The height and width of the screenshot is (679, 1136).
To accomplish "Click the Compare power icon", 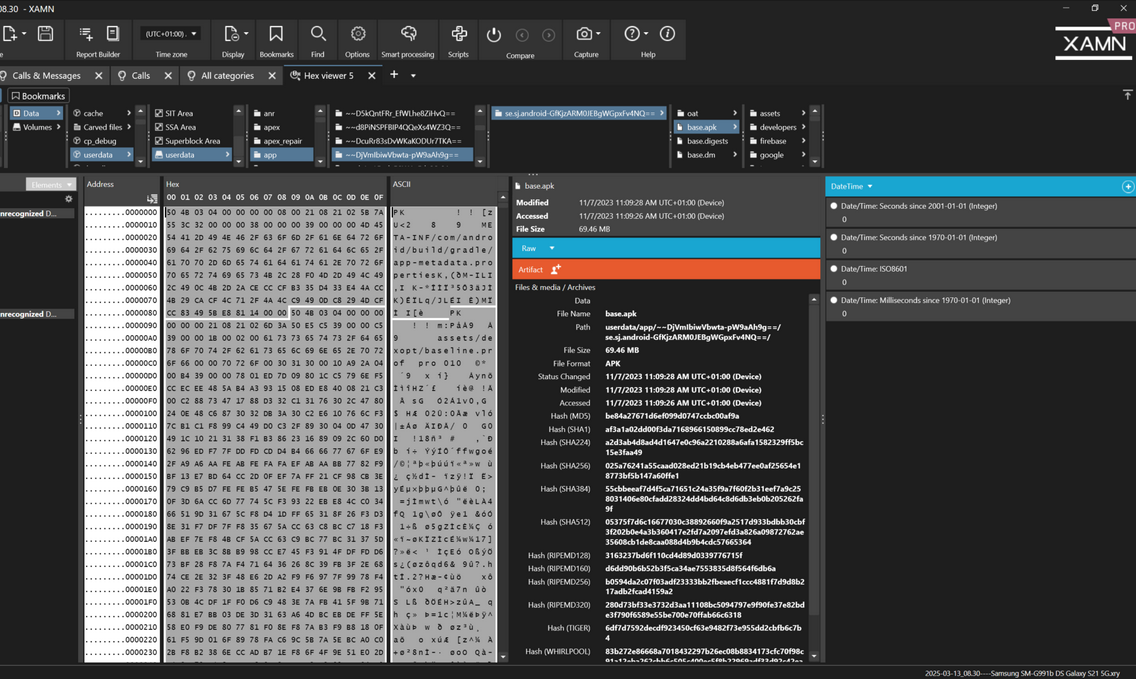I will [x=494, y=35].
